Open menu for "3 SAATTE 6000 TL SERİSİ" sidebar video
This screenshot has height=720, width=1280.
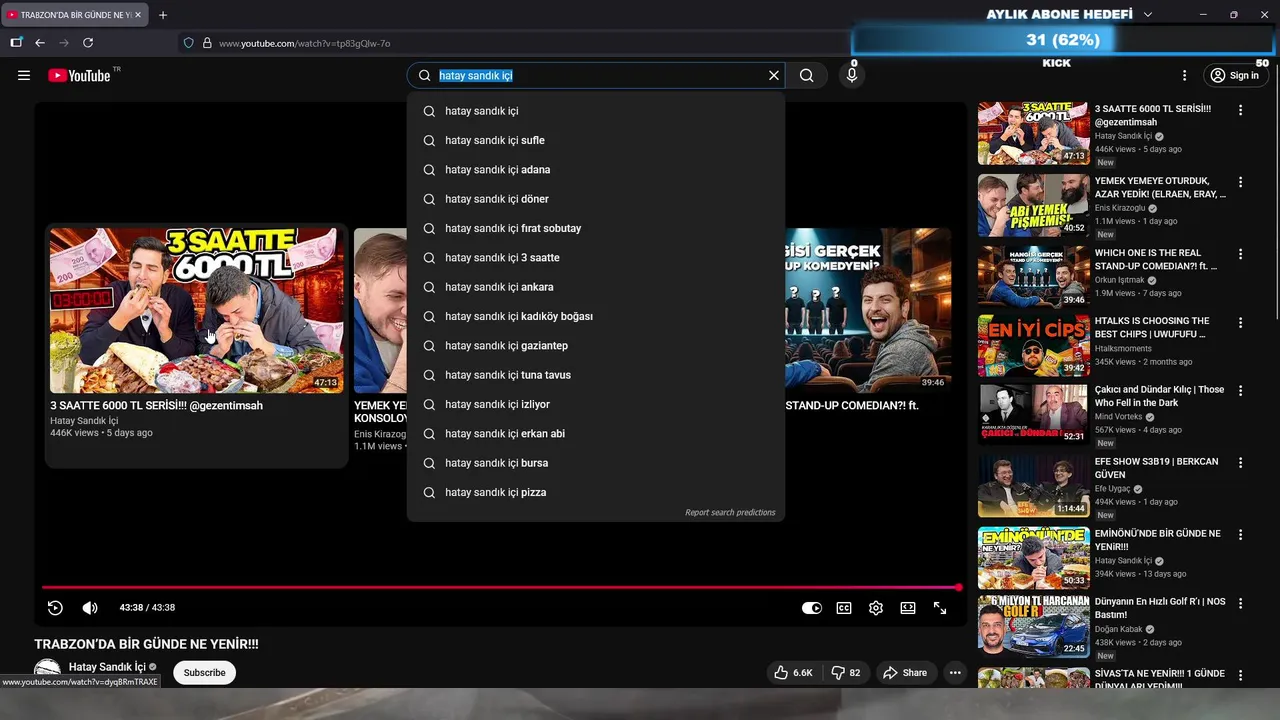point(1240,110)
